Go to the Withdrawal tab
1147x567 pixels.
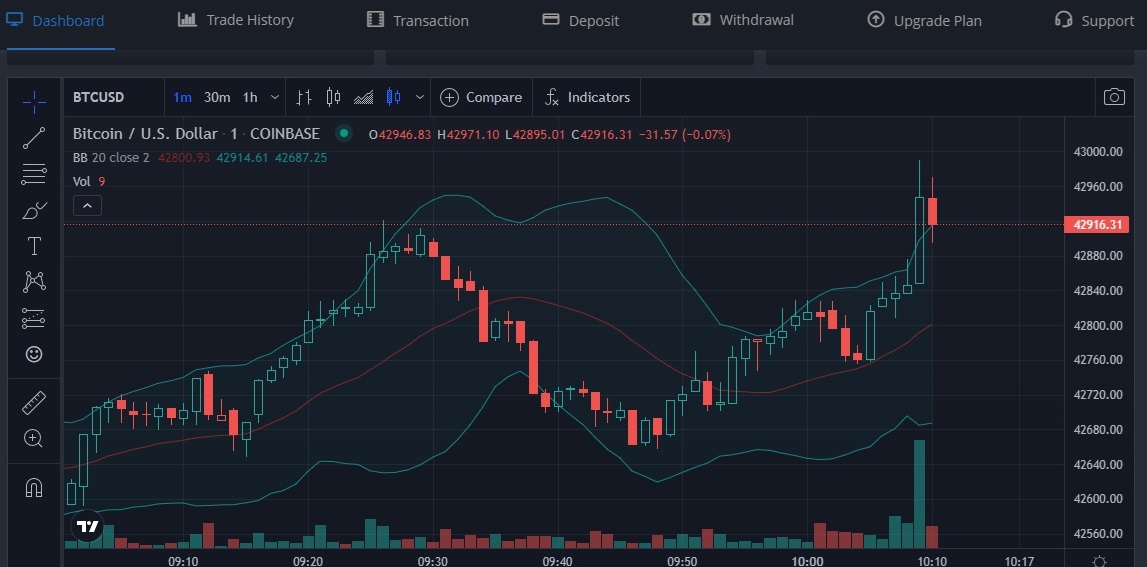click(x=743, y=20)
